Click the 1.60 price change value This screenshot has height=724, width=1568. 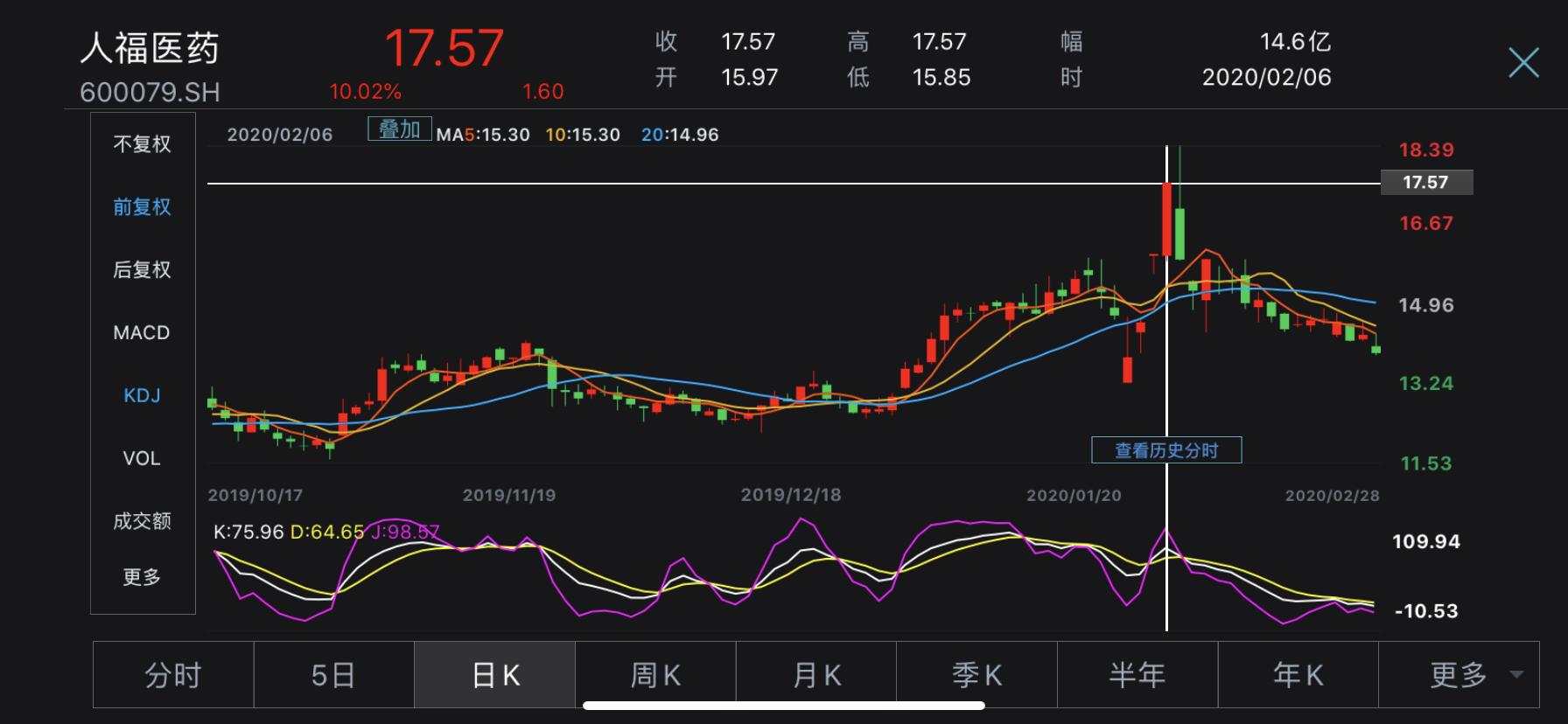pos(542,91)
